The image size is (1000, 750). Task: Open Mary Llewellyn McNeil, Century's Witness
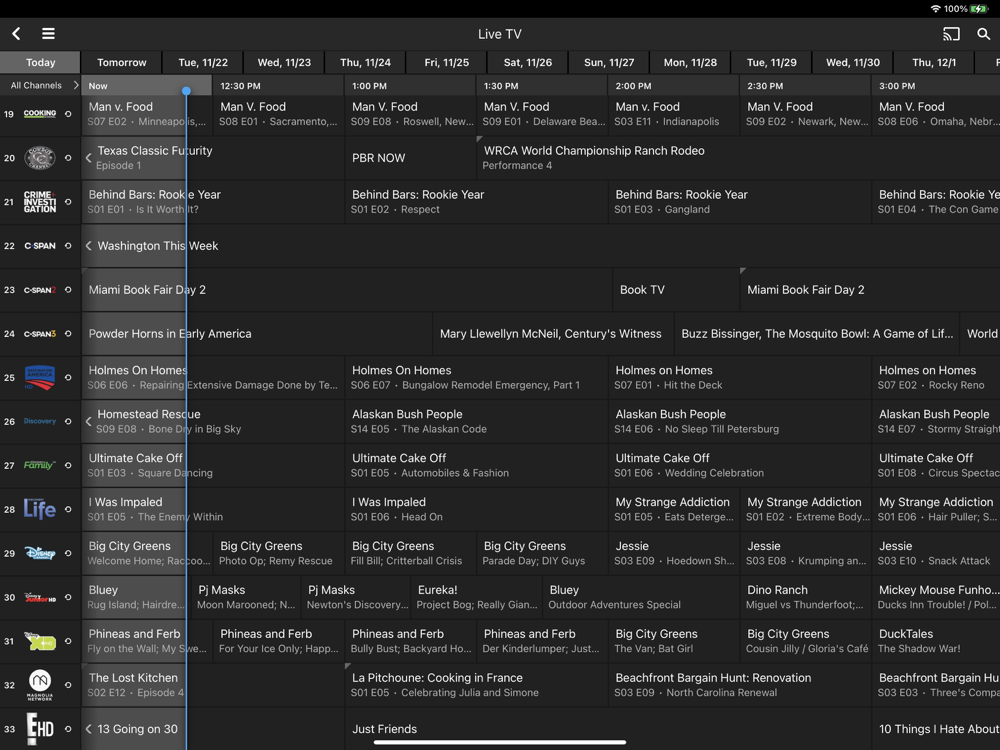point(552,334)
